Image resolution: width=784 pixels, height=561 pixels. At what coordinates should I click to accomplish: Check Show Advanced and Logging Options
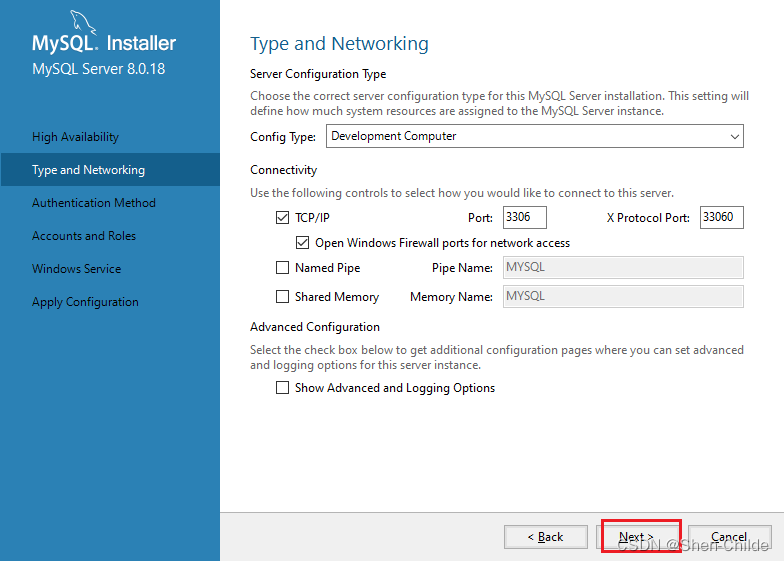[282, 388]
